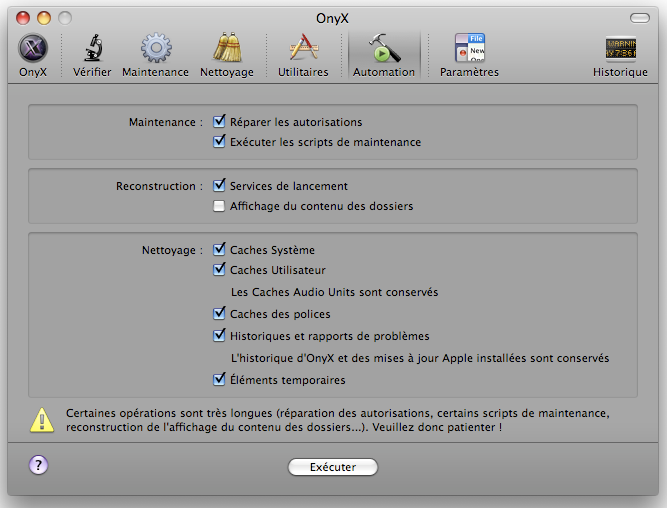The height and width of the screenshot is (508, 667).
Task: Open the OnyX info toolbar icon
Action: [x=33, y=48]
